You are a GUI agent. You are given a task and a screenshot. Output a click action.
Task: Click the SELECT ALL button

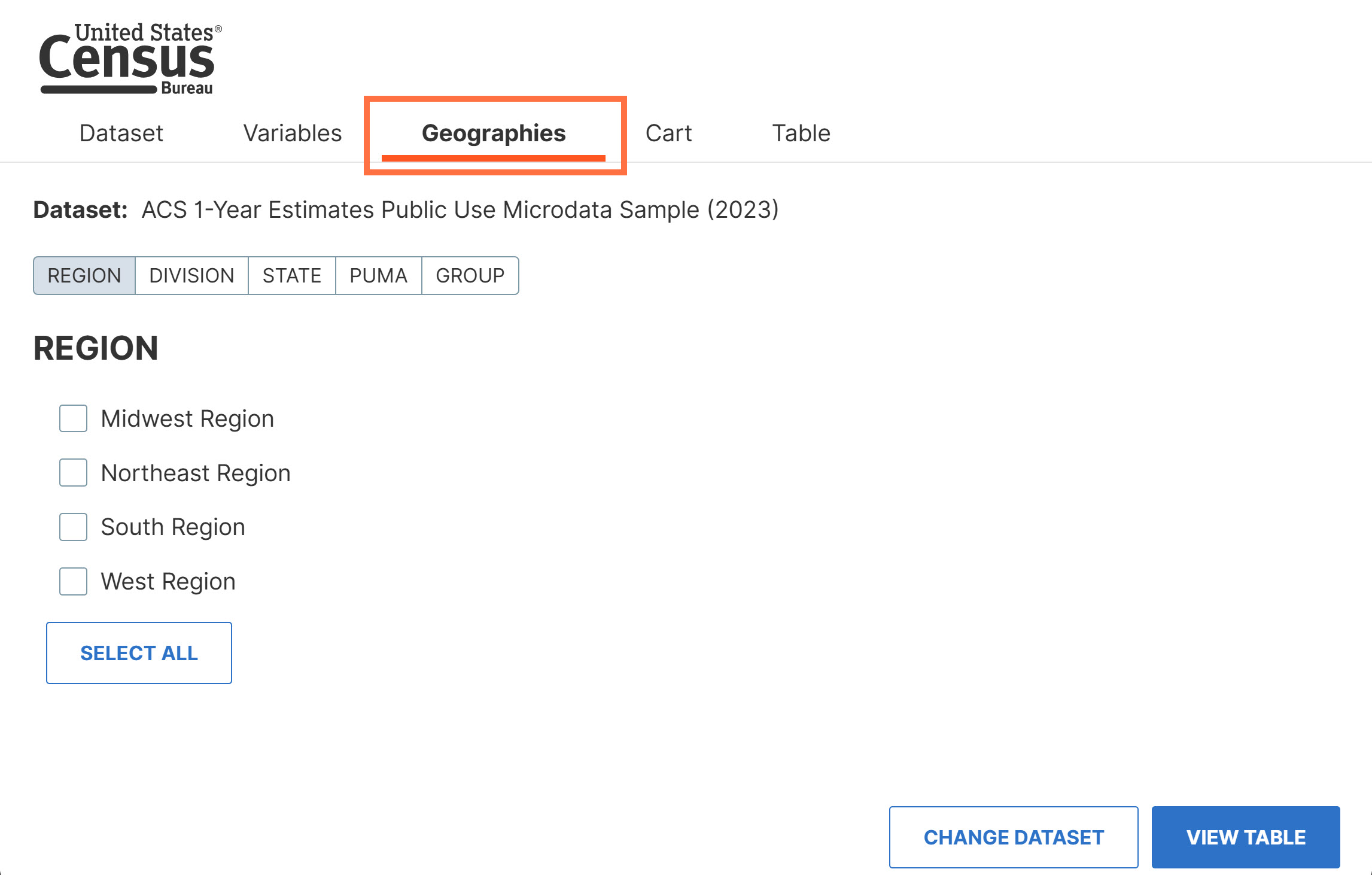pyautogui.click(x=139, y=653)
